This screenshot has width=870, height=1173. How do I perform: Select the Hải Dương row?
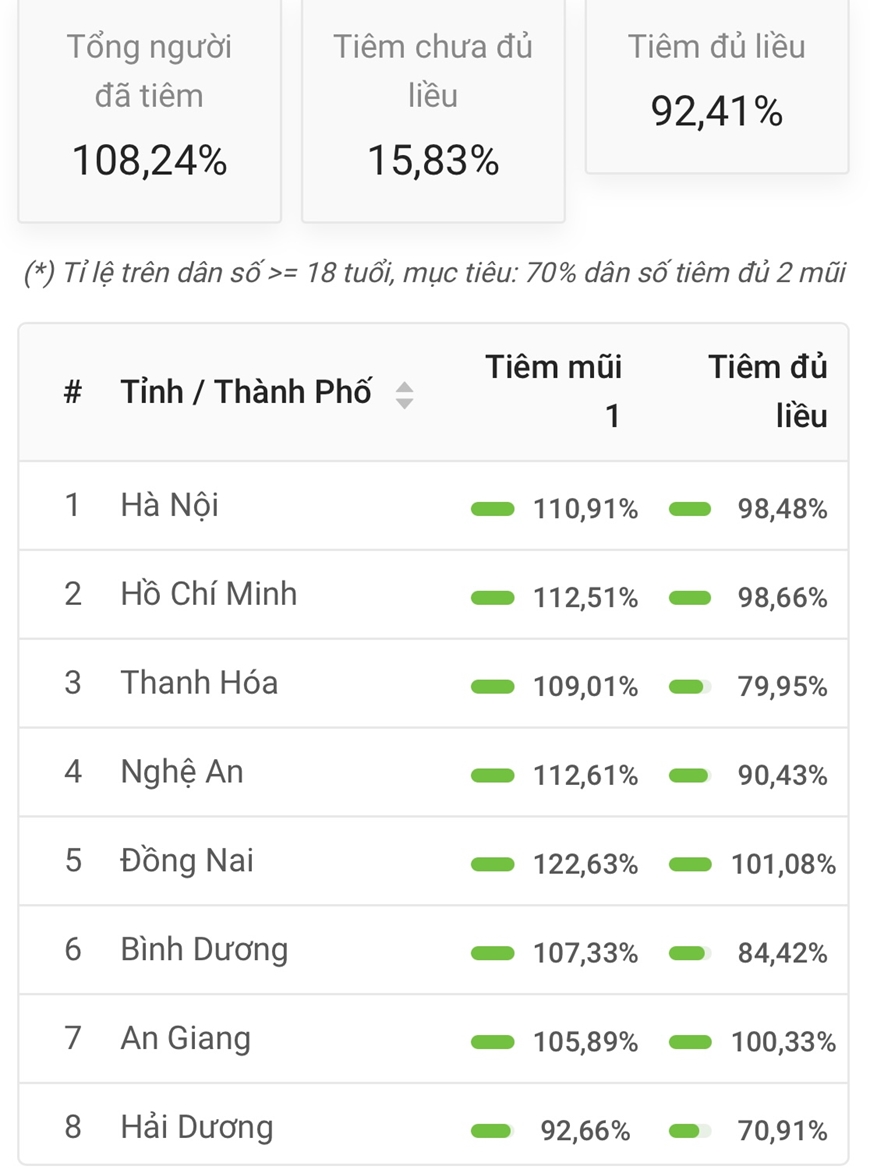click(433, 1126)
